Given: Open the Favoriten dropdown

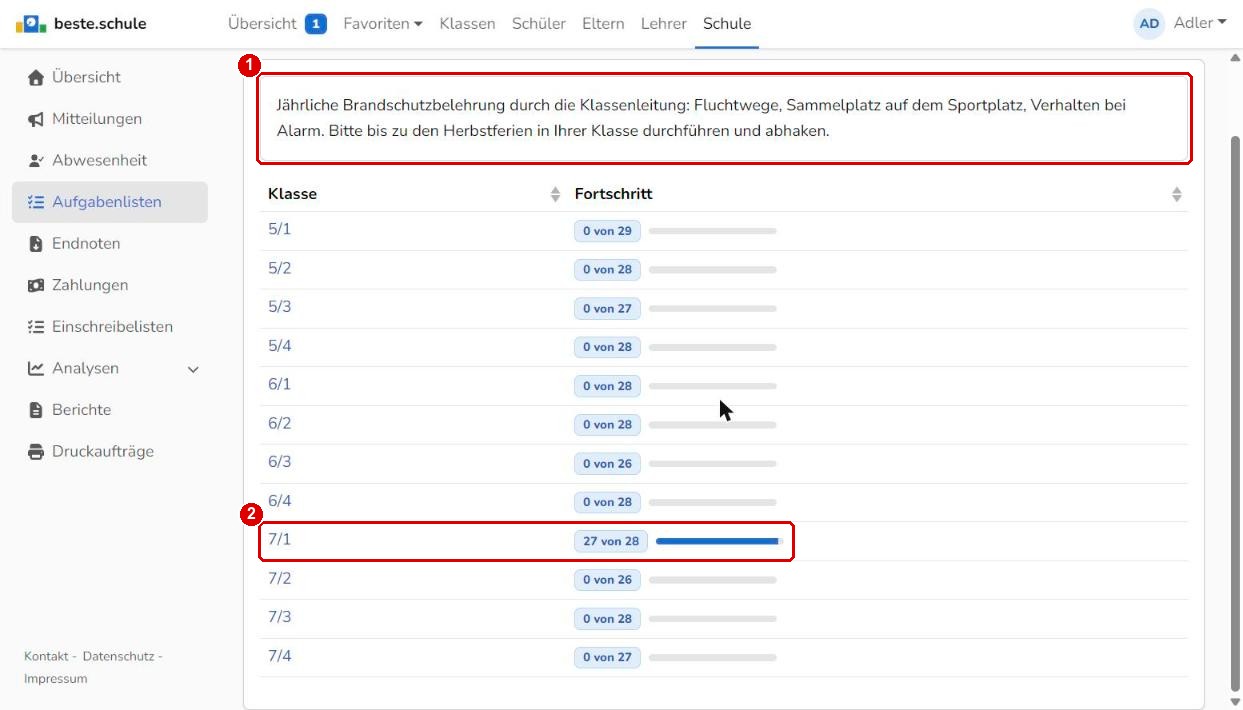Looking at the screenshot, I should tap(382, 24).
